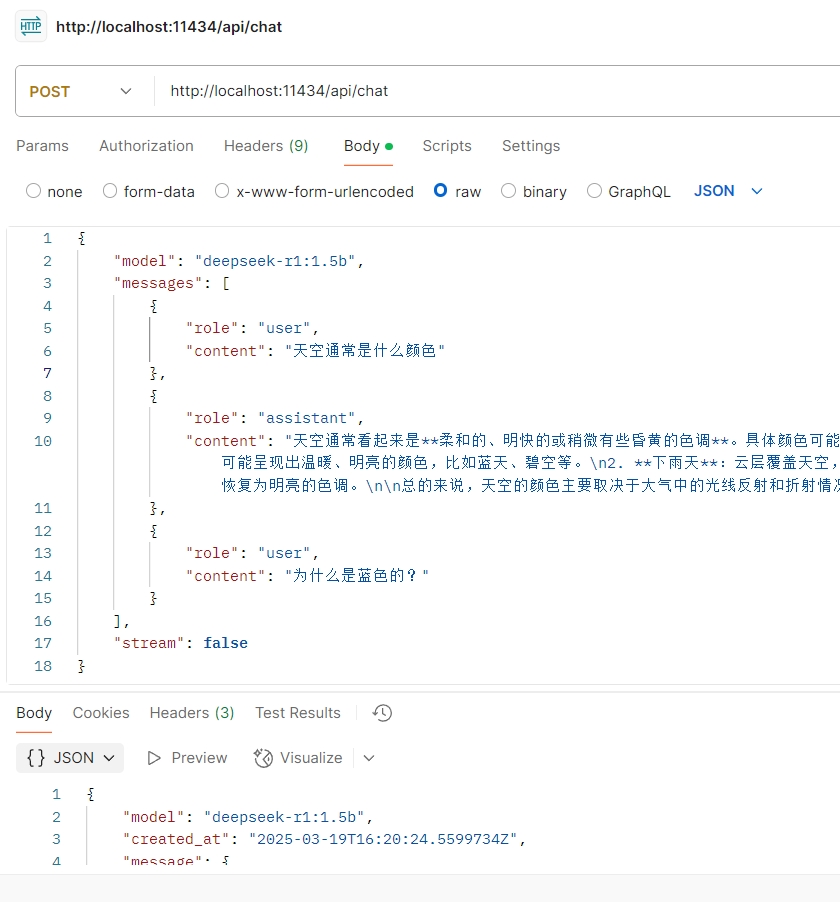The width and height of the screenshot is (840, 902).
Task: Select the form-data radio button
Action: click(x=111, y=191)
